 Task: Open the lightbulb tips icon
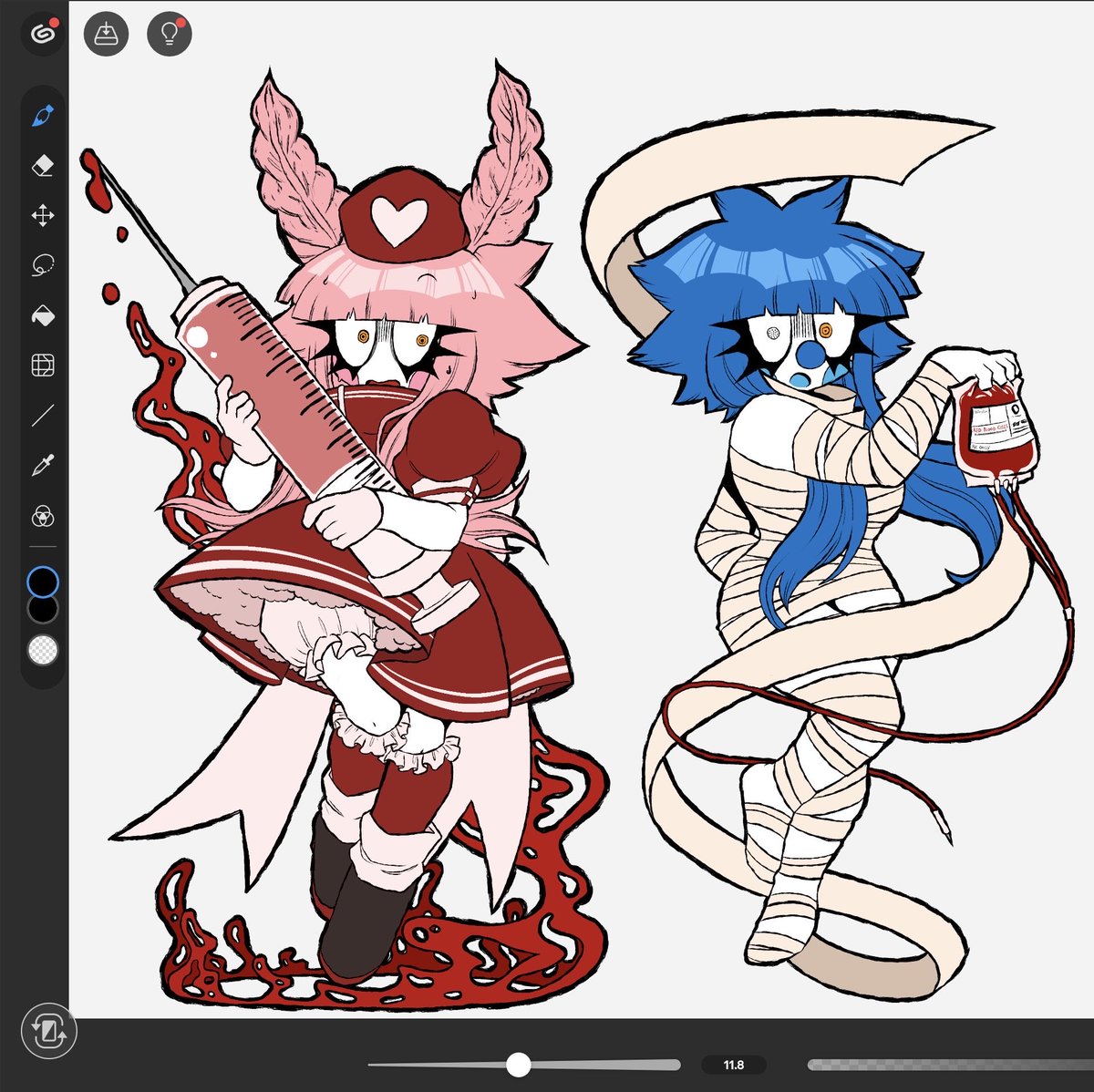pyautogui.click(x=170, y=34)
